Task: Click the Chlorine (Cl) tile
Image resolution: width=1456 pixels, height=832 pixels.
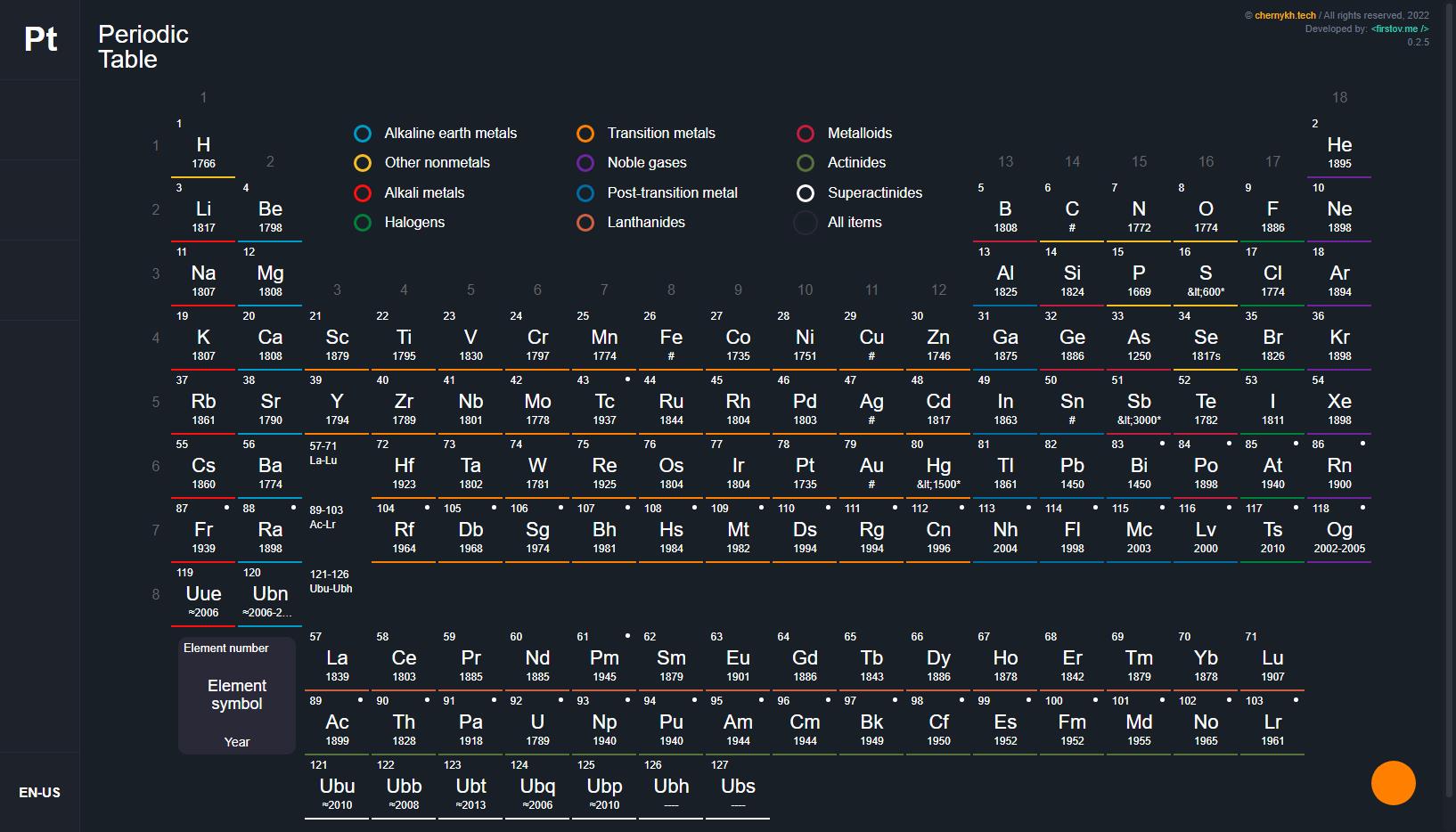Action: (x=1272, y=274)
